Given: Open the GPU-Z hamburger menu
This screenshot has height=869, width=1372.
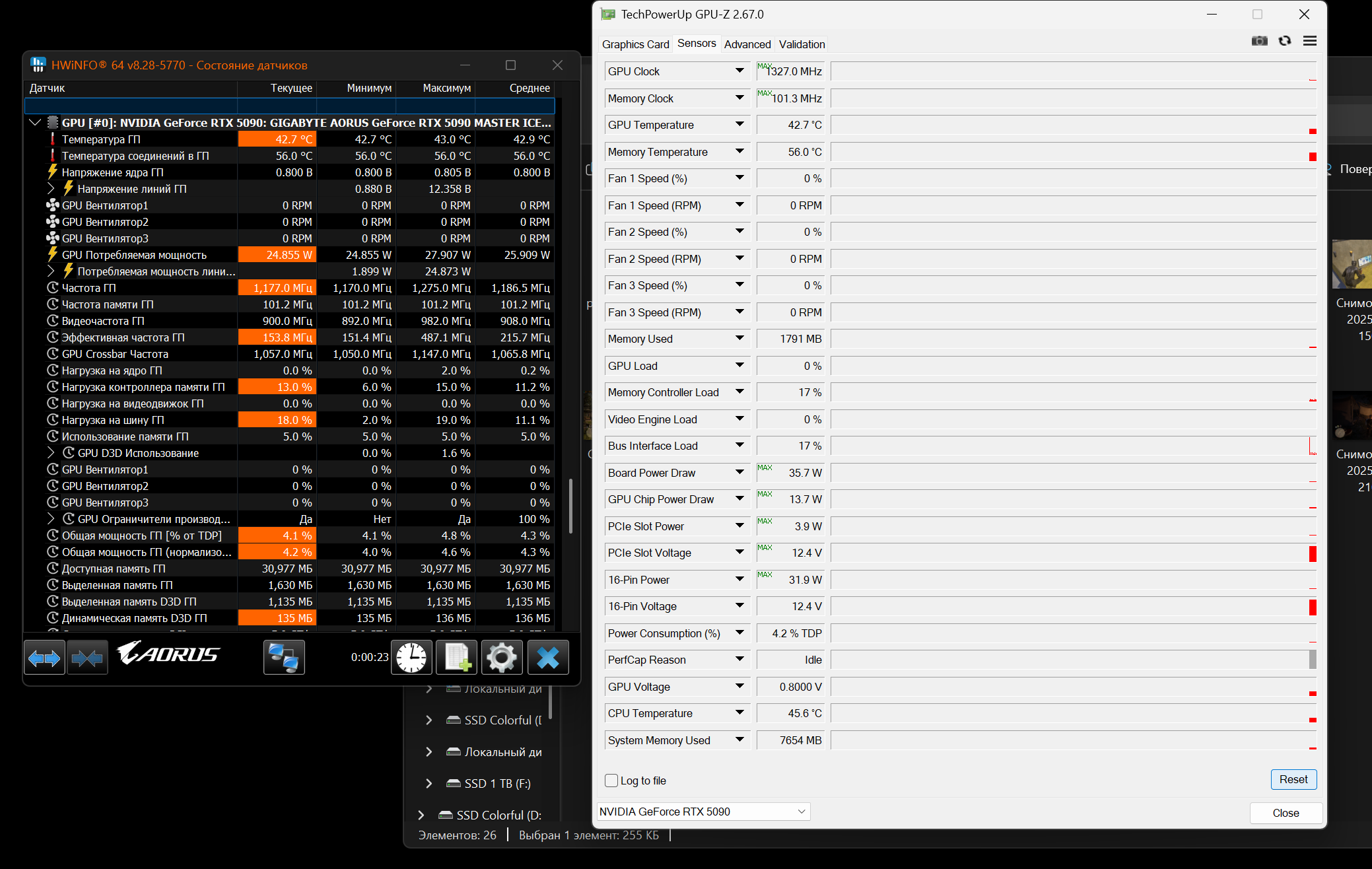Looking at the screenshot, I should [1310, 41].
